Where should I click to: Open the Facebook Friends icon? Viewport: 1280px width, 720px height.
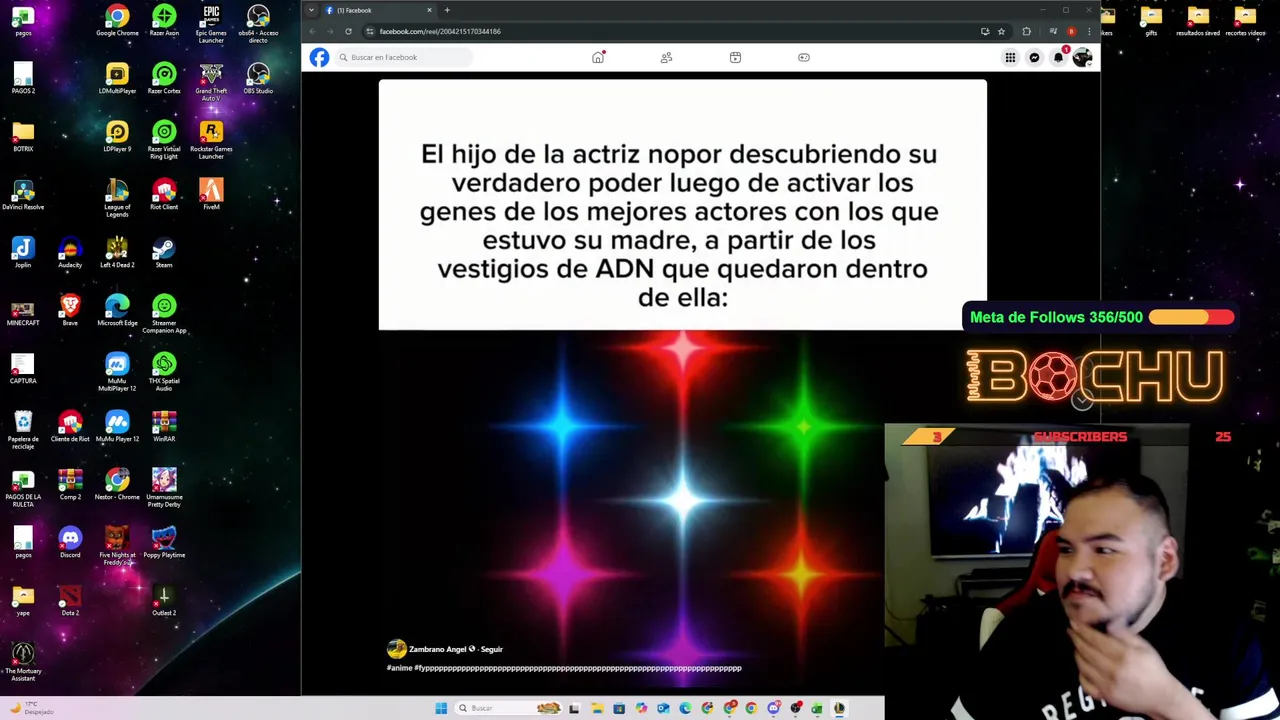(x=666, y=58)
